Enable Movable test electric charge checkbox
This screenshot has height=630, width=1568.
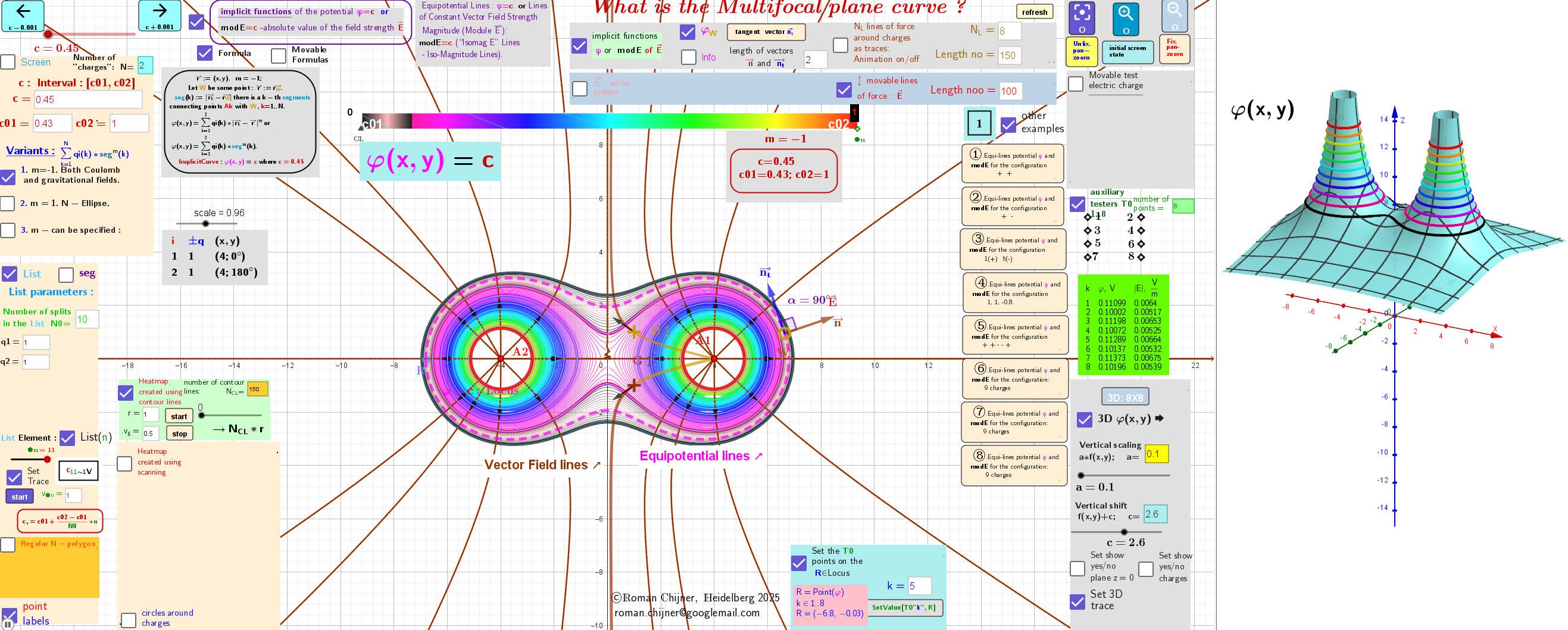[x=1076, y=83]
